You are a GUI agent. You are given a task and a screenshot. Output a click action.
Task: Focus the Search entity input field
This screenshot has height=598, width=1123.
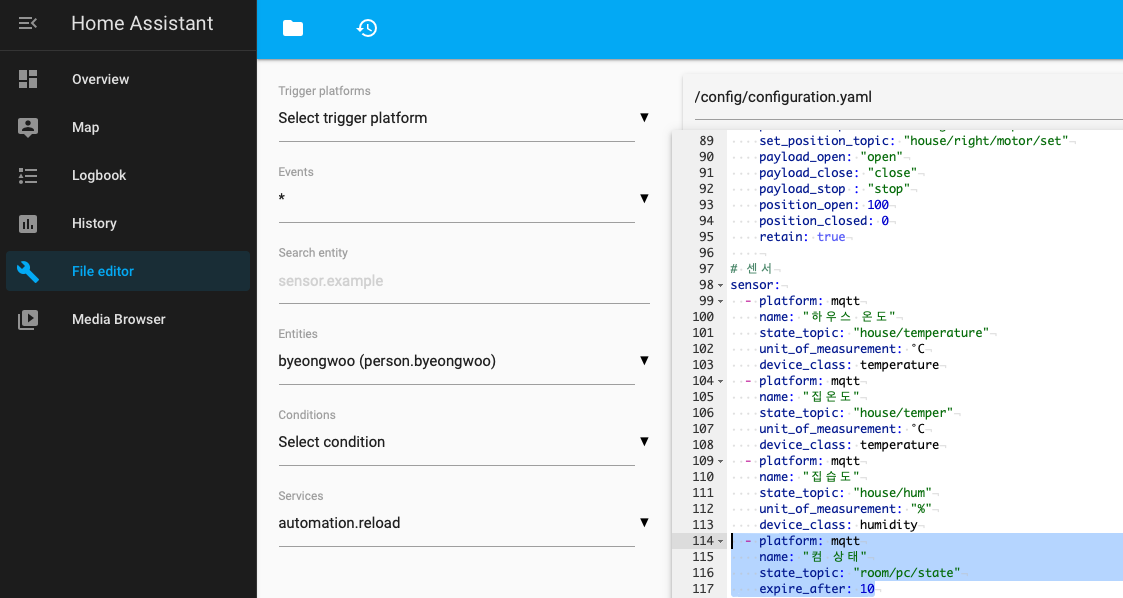463,281
